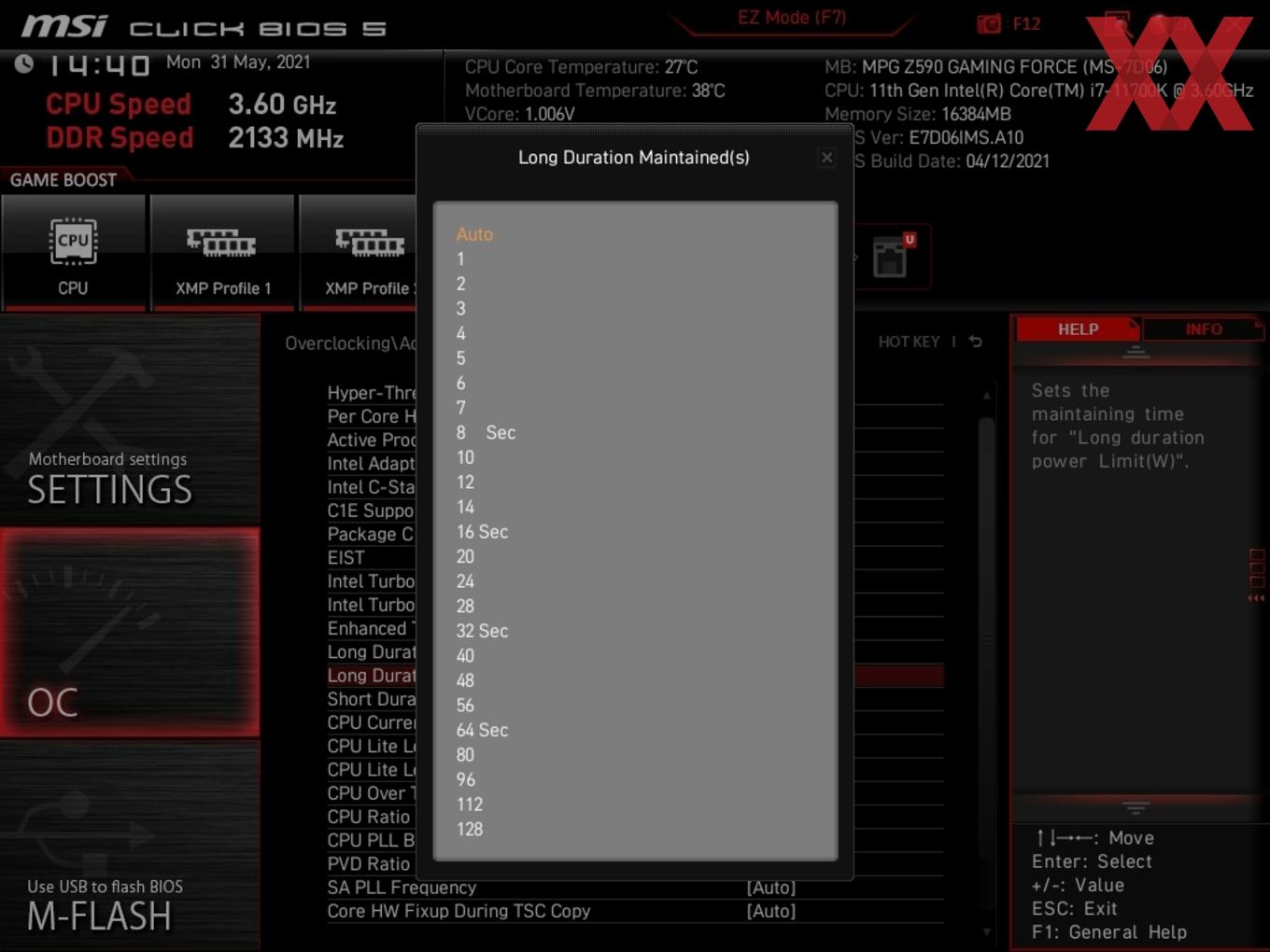1270x952 pixels.
Task: Pick value 56 in the duration list
Action: click(465, 705)
